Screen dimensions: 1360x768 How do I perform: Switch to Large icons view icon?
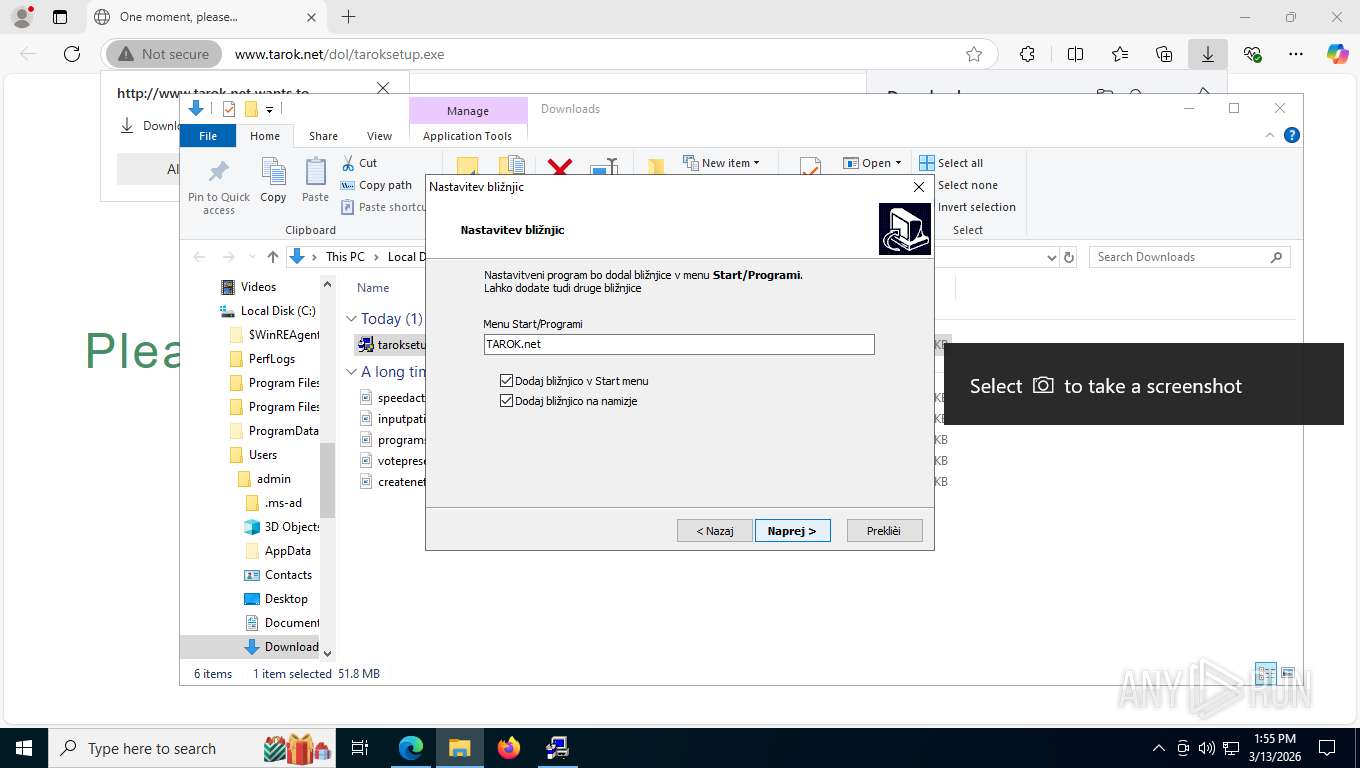1288,674
